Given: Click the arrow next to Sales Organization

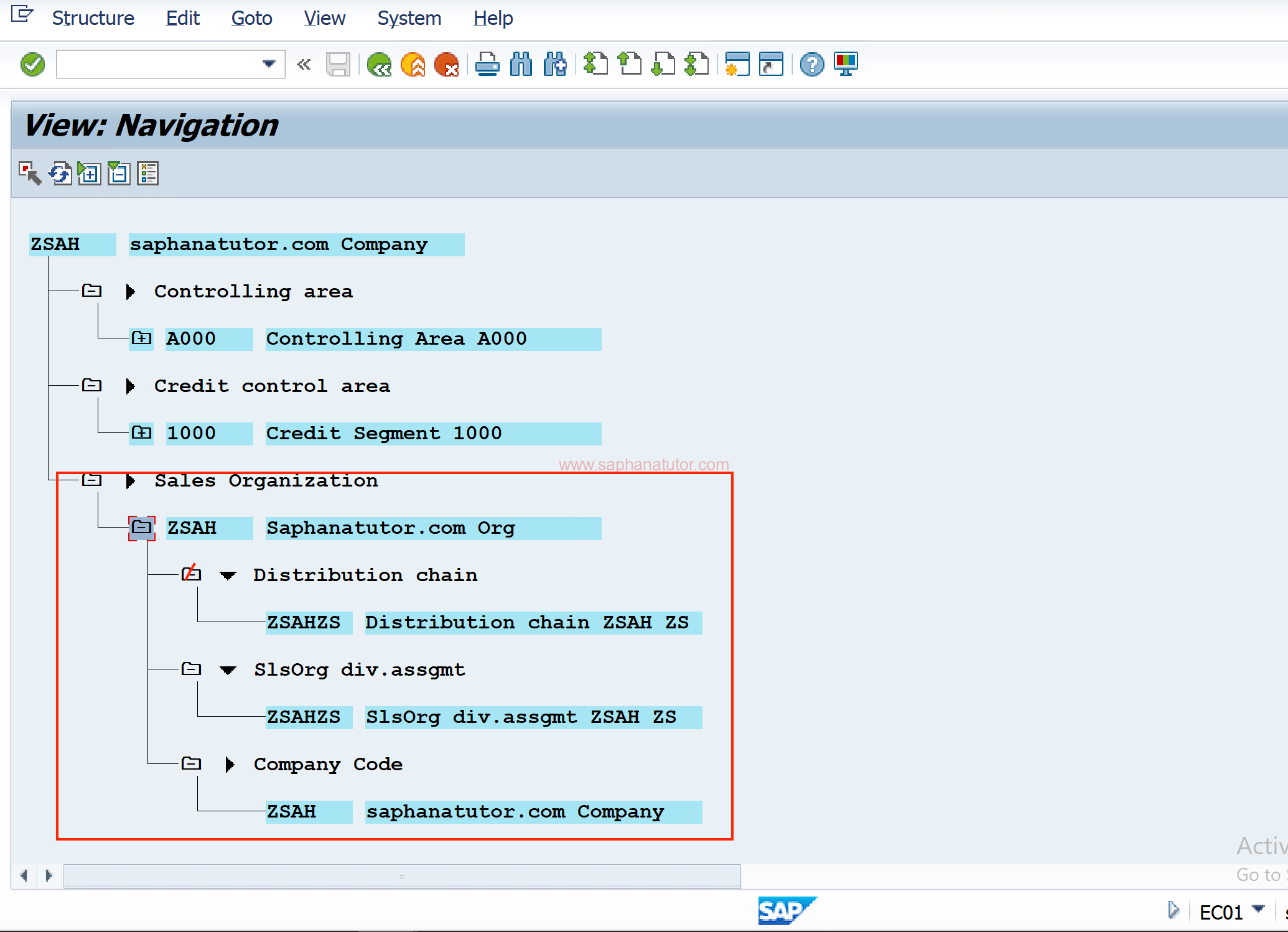Looking at the screenshot, I should coord(130,480).
